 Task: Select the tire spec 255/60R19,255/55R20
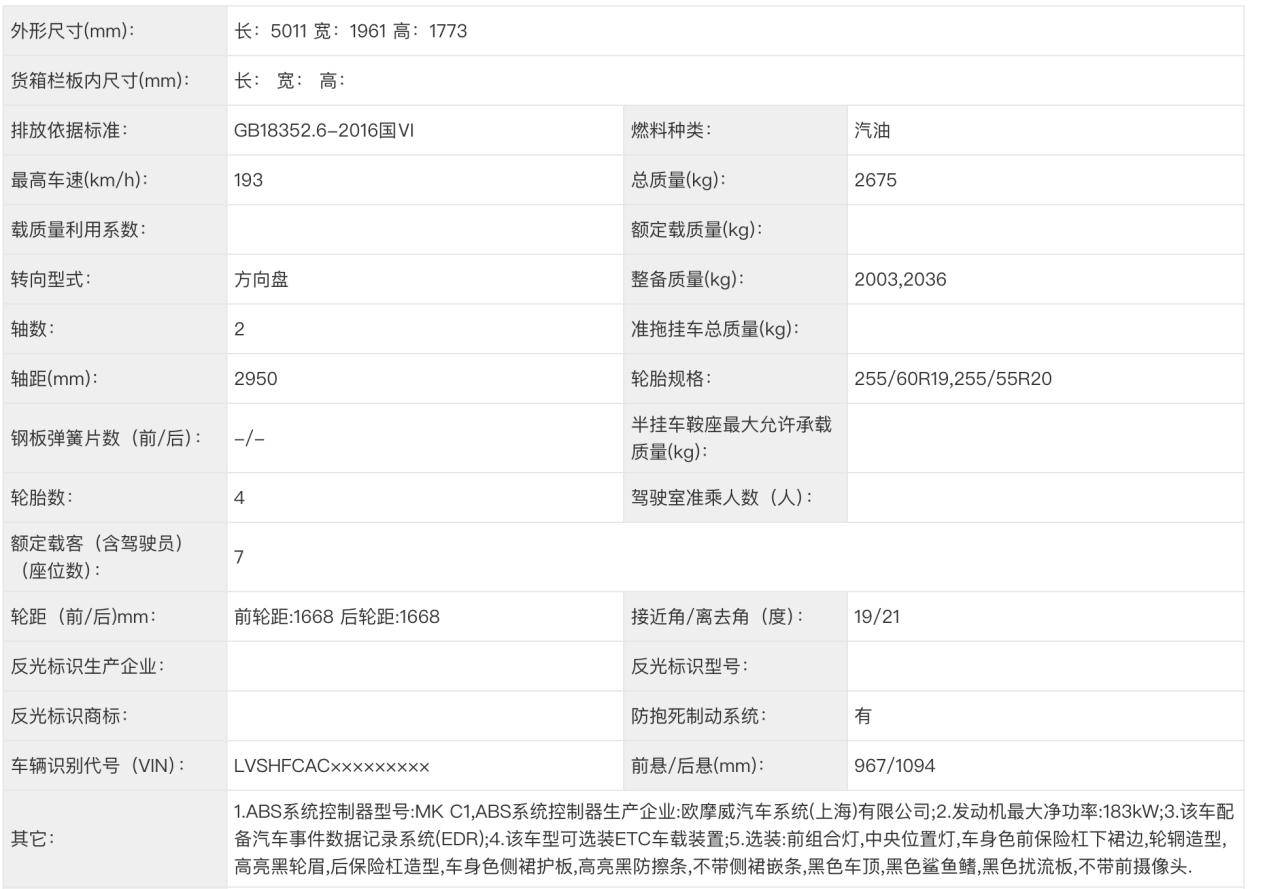(x=953, y=378)
